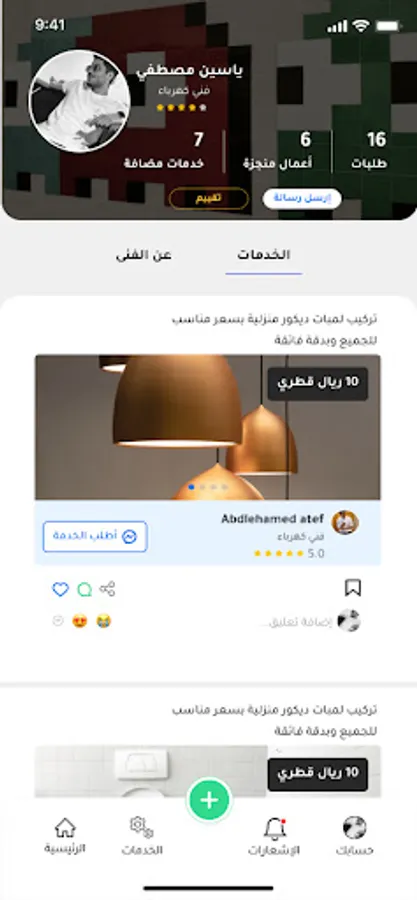The image size is (417, 900).
Task: Select the heart-eyes emoji reaction
Action: click(x=80, y=621)
